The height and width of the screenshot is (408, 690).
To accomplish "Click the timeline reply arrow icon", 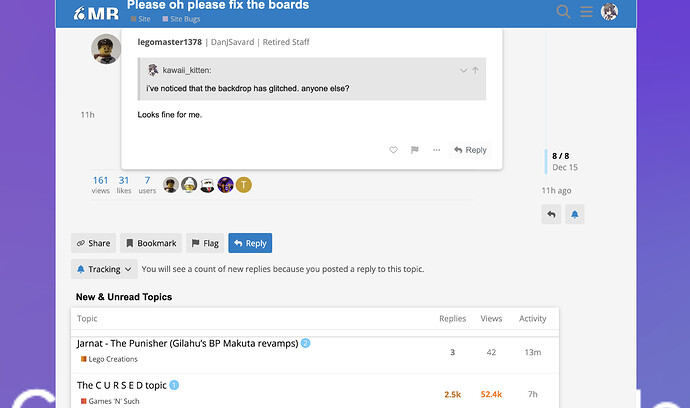I will tap(551, 214).
